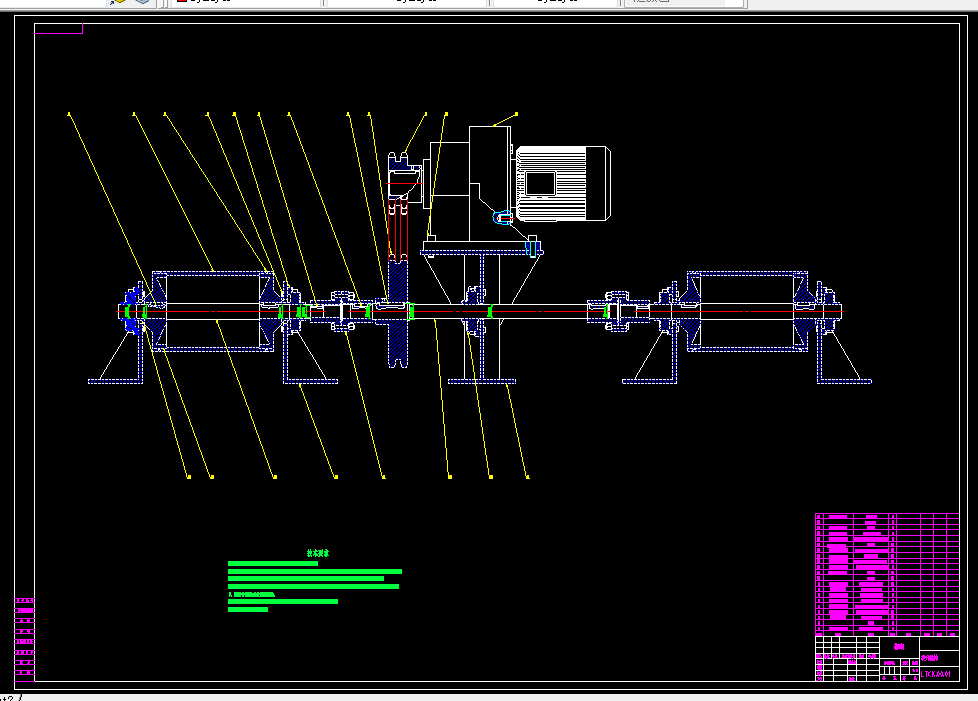Click the right roller drum body
The image size is (978, 701).
tap(747, 311)
